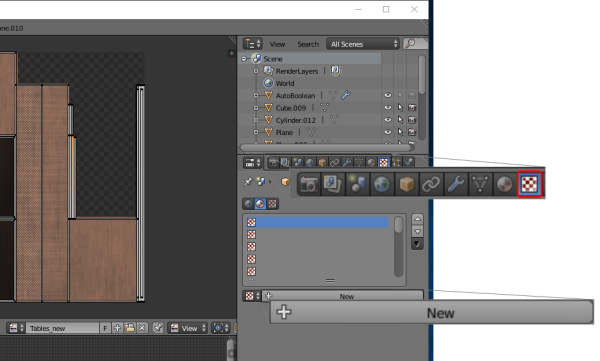Hide AutoBoolean with its eye icon
The width and height of the screenshot is (600, 361).
388,95
